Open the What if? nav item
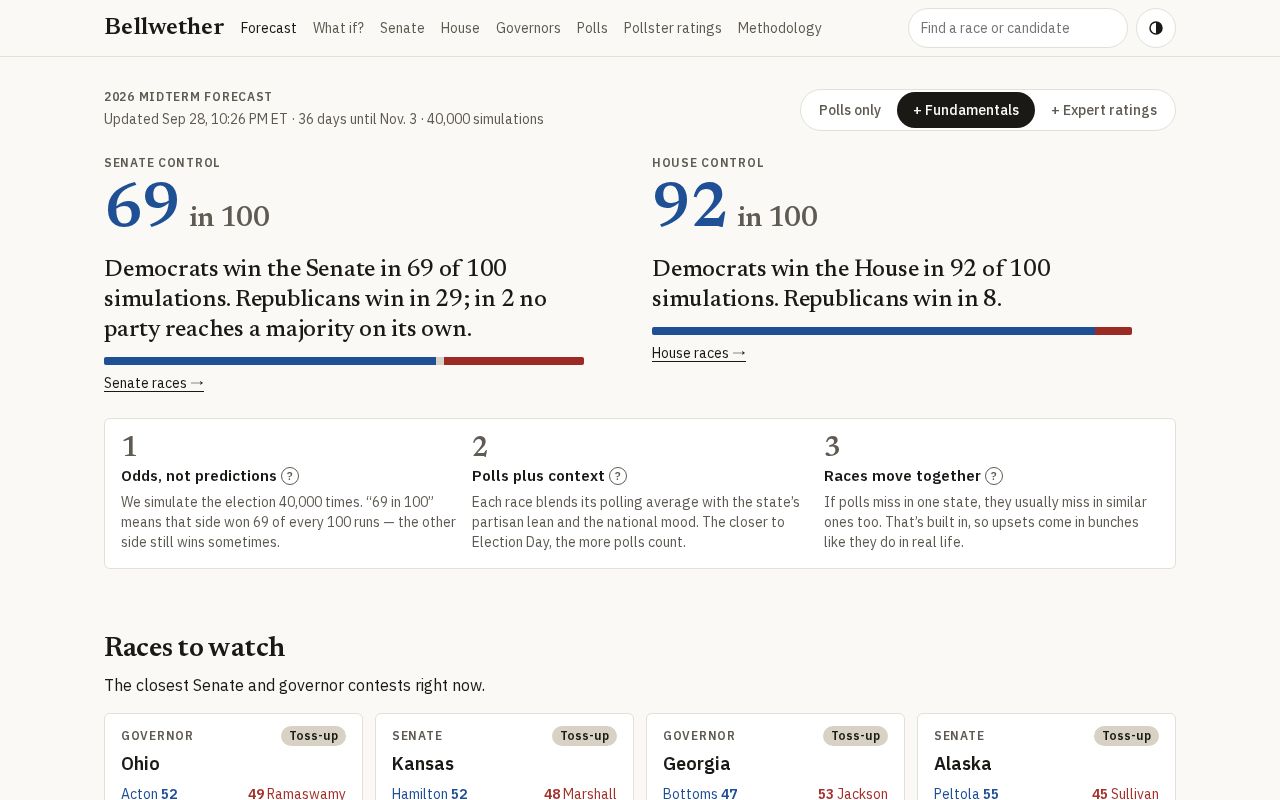The image size is (1280, 800). click(x=338, y=28)
